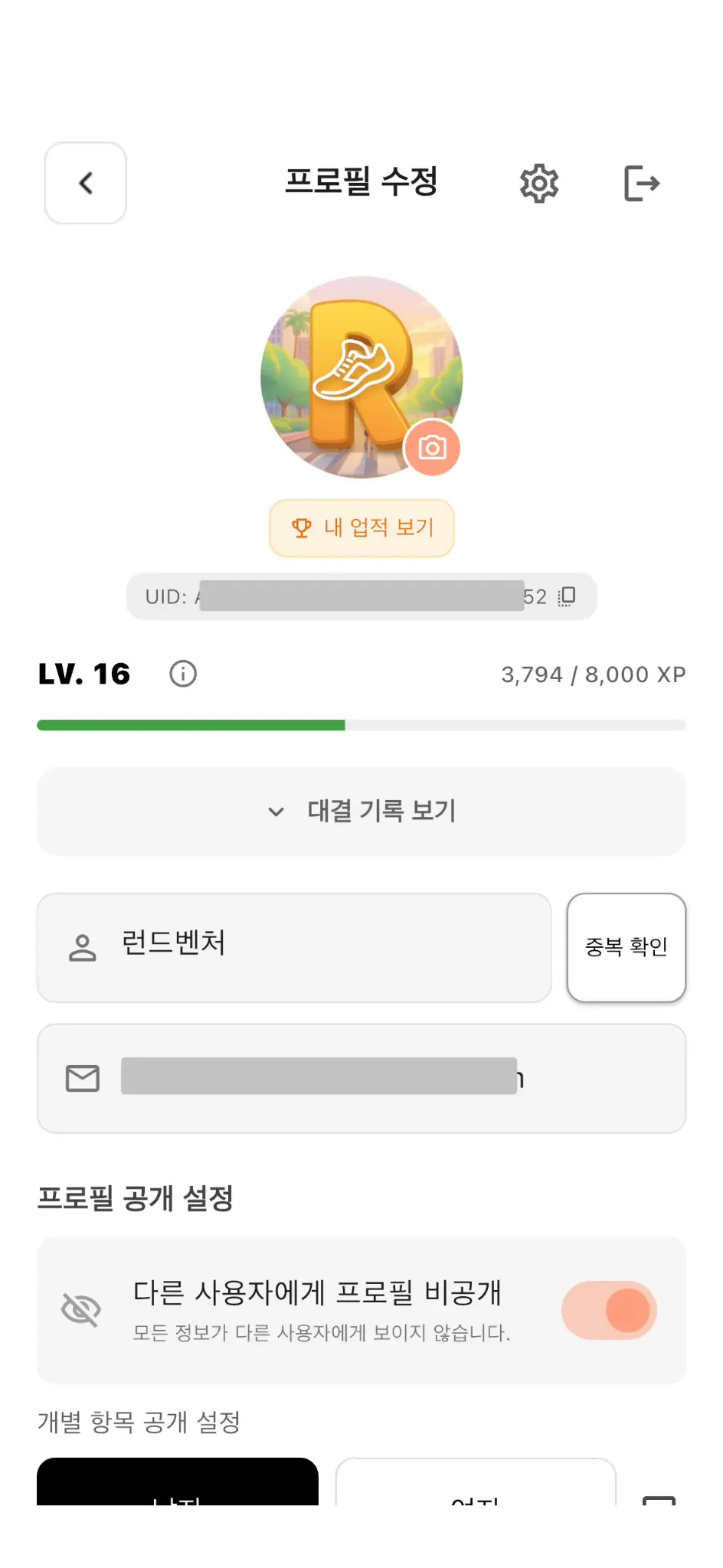Copy UID with the copy icon
Viewport: 723px width, 1568px height.
(566, 596)
